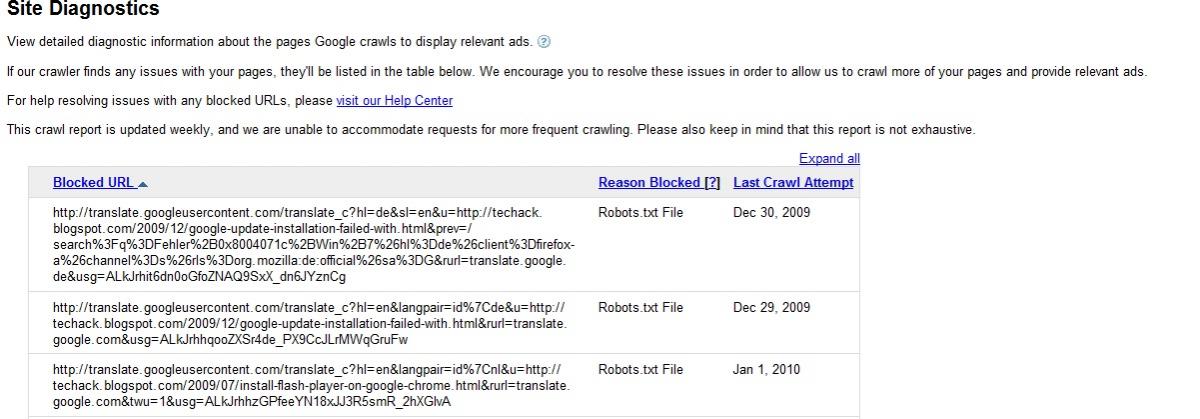Click the Dec 29, 2009 crawl date

pos(771,308)
